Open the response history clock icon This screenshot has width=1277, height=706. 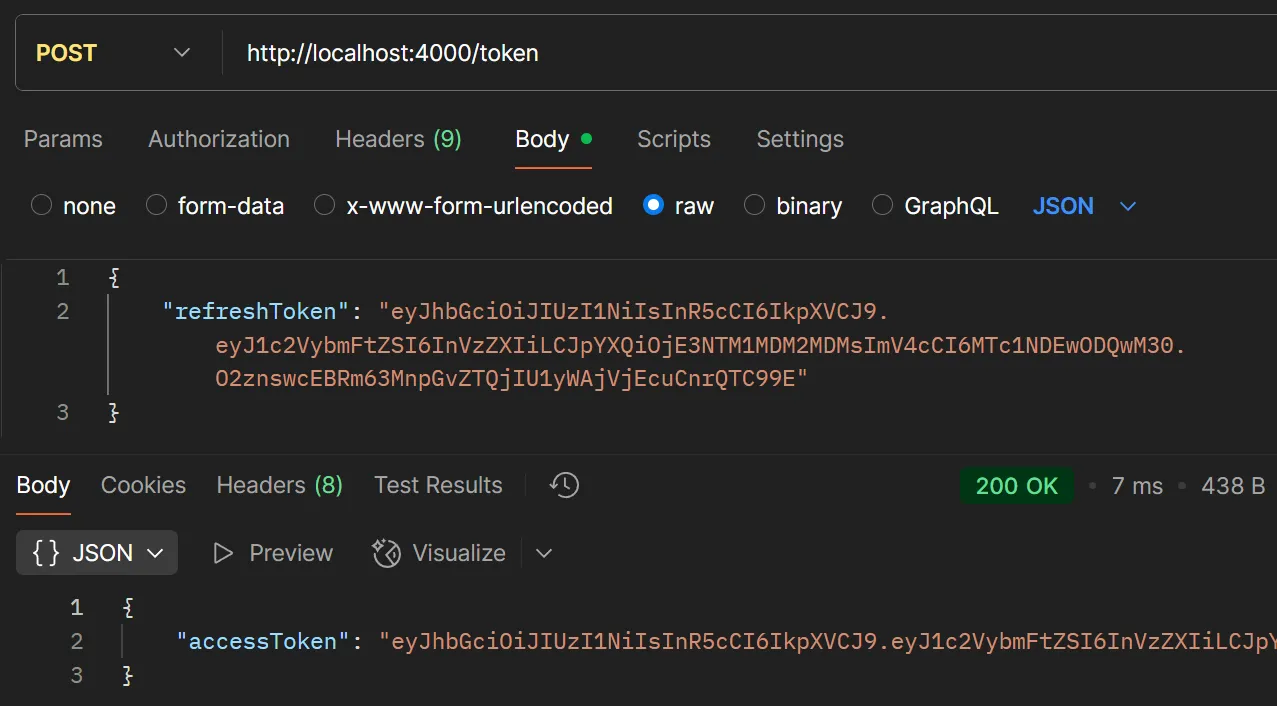(x=563, y=485)
